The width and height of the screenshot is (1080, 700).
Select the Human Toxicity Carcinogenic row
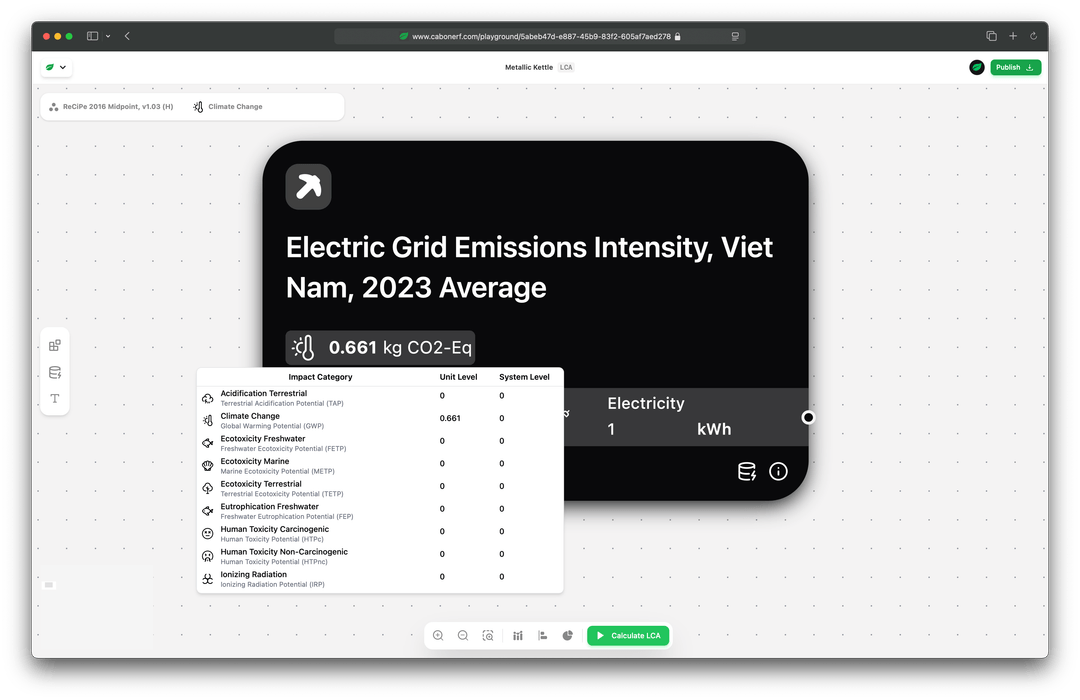tap(380, 534)
